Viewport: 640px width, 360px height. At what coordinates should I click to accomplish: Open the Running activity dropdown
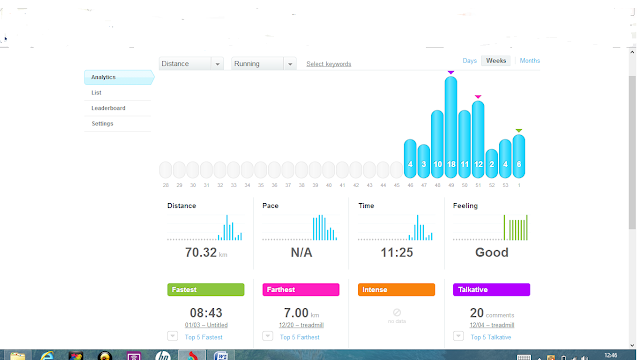pyautogui.click(x=264, y=64)
